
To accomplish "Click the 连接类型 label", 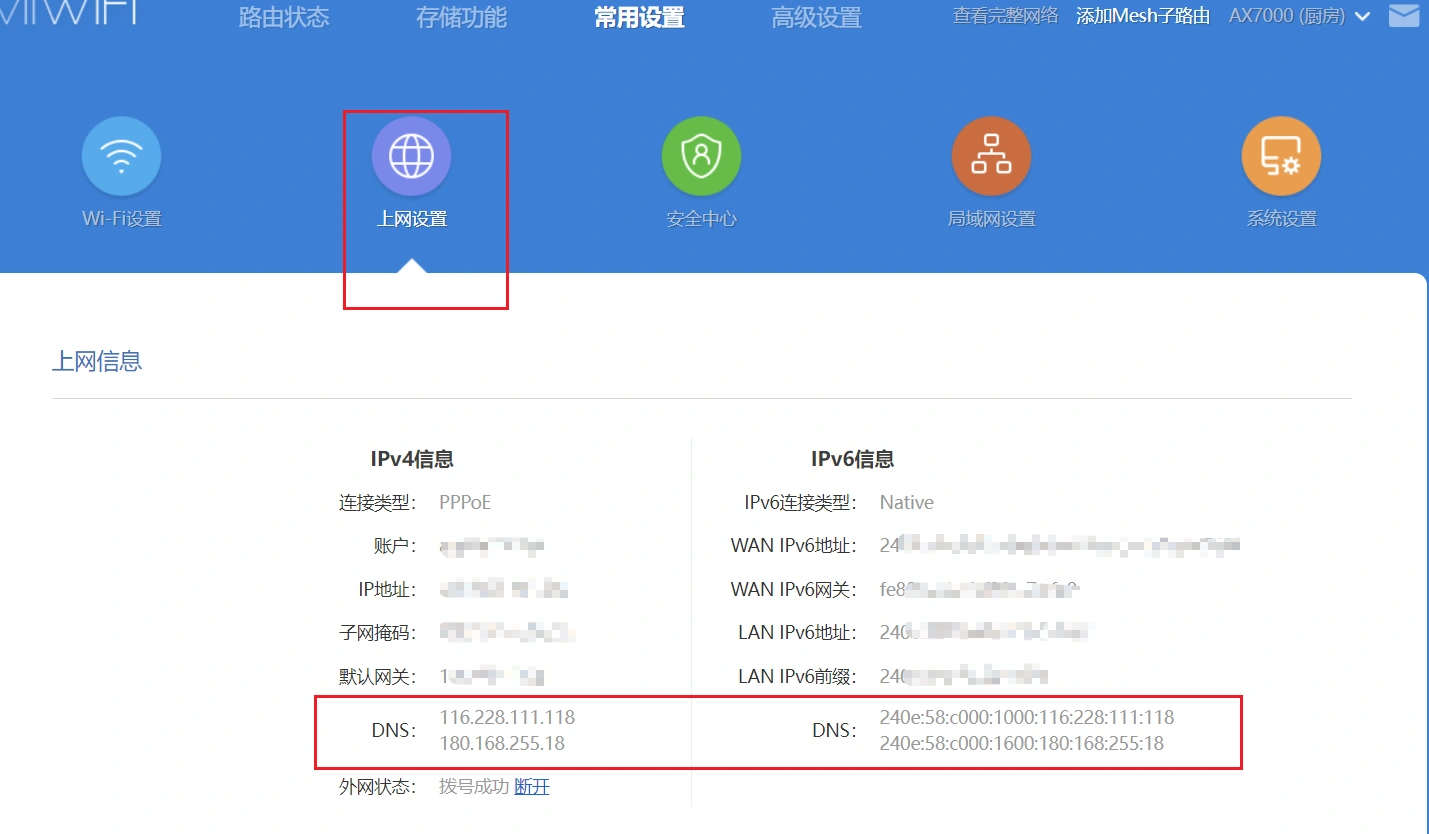I will click(377, 502).
